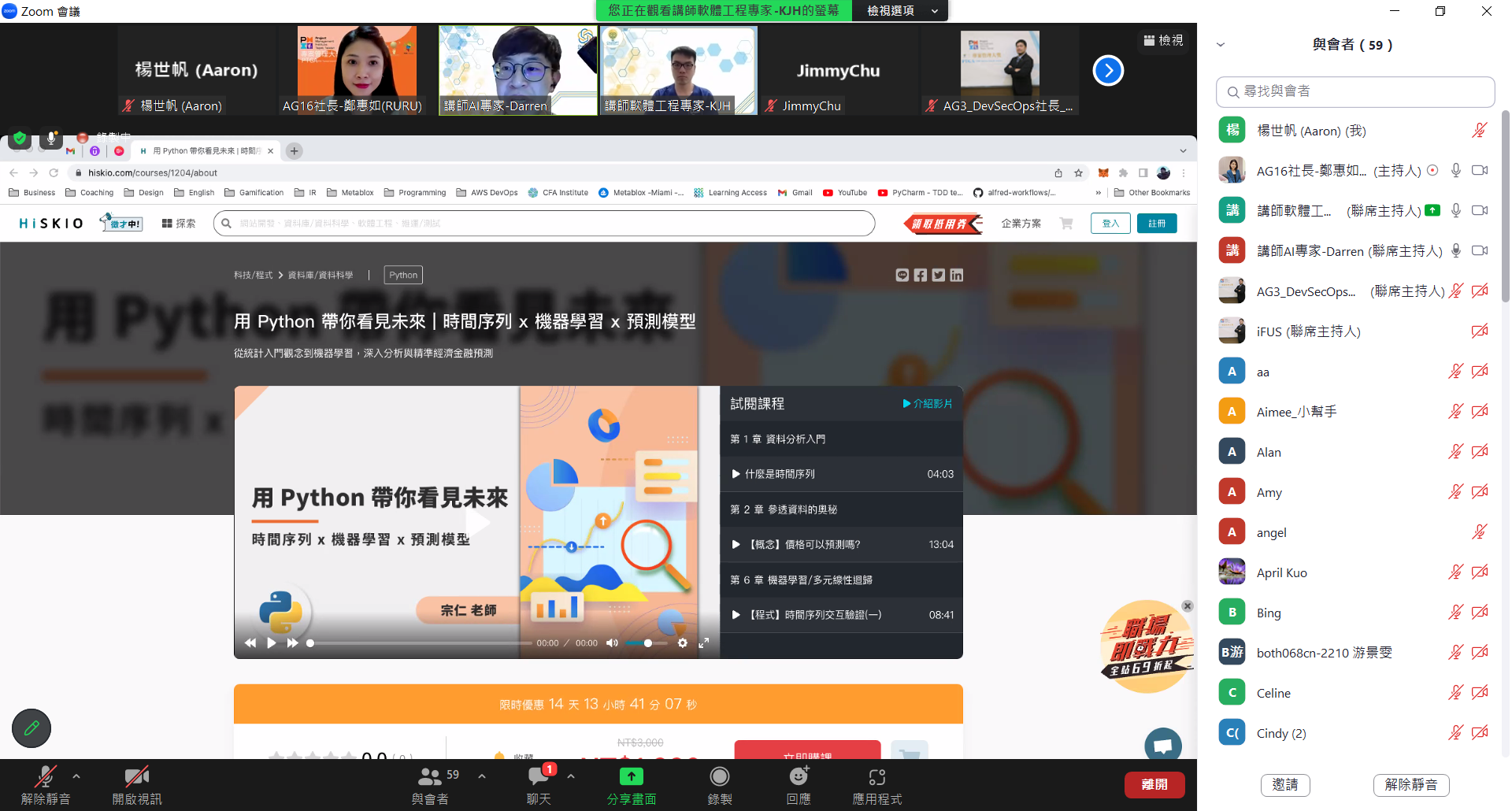The image size is (1512, 811).
Task: Click the participant search field
Action: tap(1354, 92)
